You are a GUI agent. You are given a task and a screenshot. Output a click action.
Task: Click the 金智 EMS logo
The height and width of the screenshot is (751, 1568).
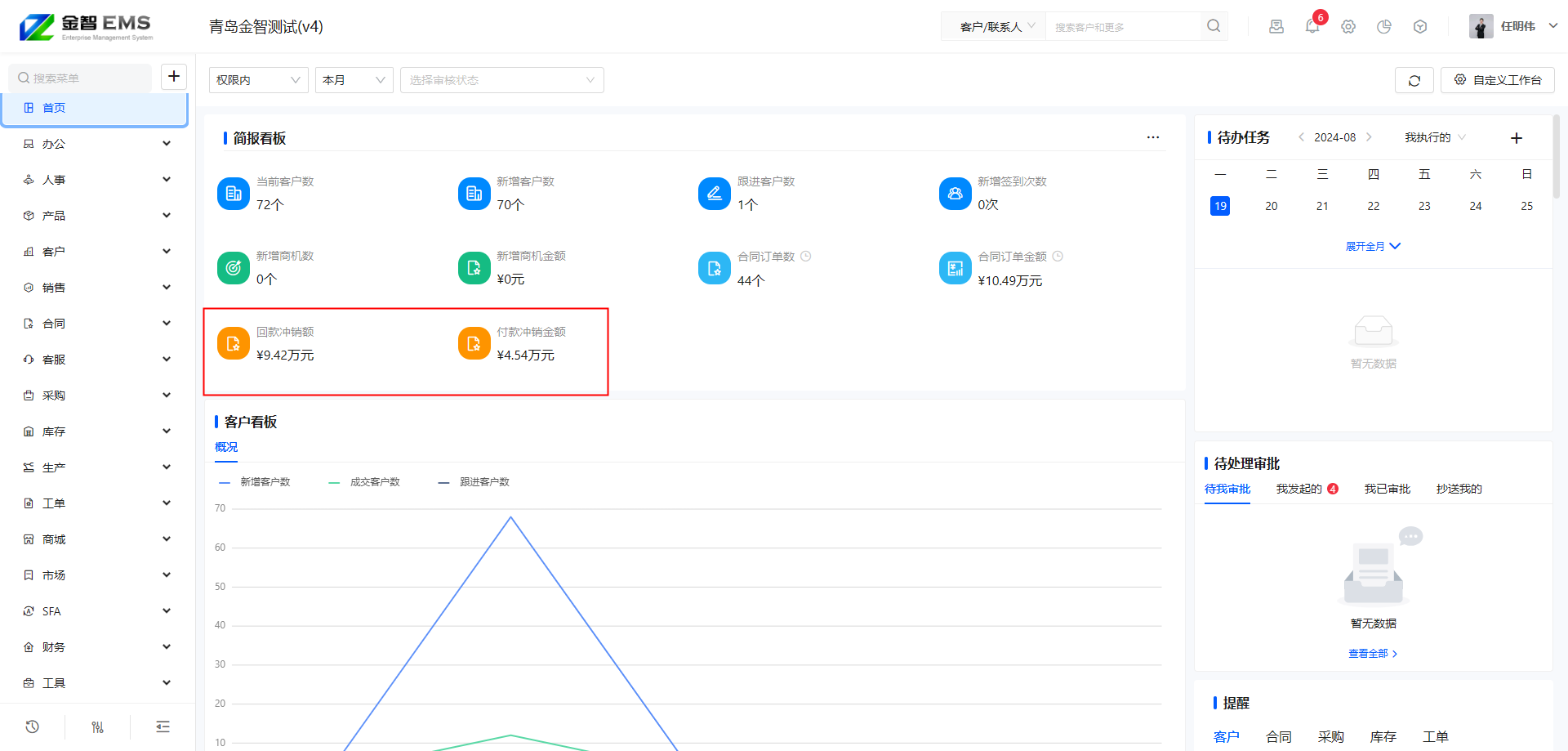coord(86,27)
